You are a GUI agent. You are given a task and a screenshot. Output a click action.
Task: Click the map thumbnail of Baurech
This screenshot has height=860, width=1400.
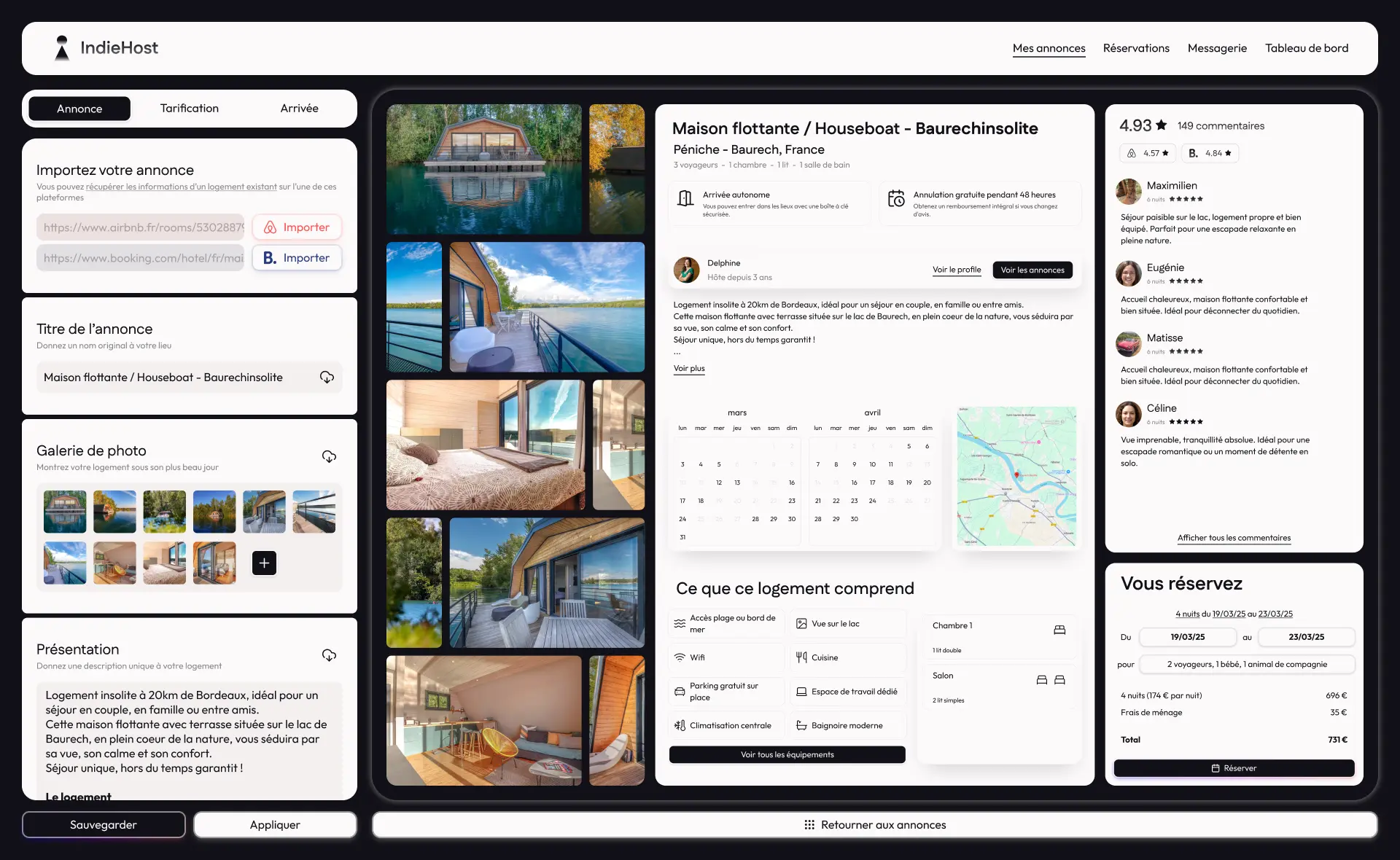(1016, 476)
